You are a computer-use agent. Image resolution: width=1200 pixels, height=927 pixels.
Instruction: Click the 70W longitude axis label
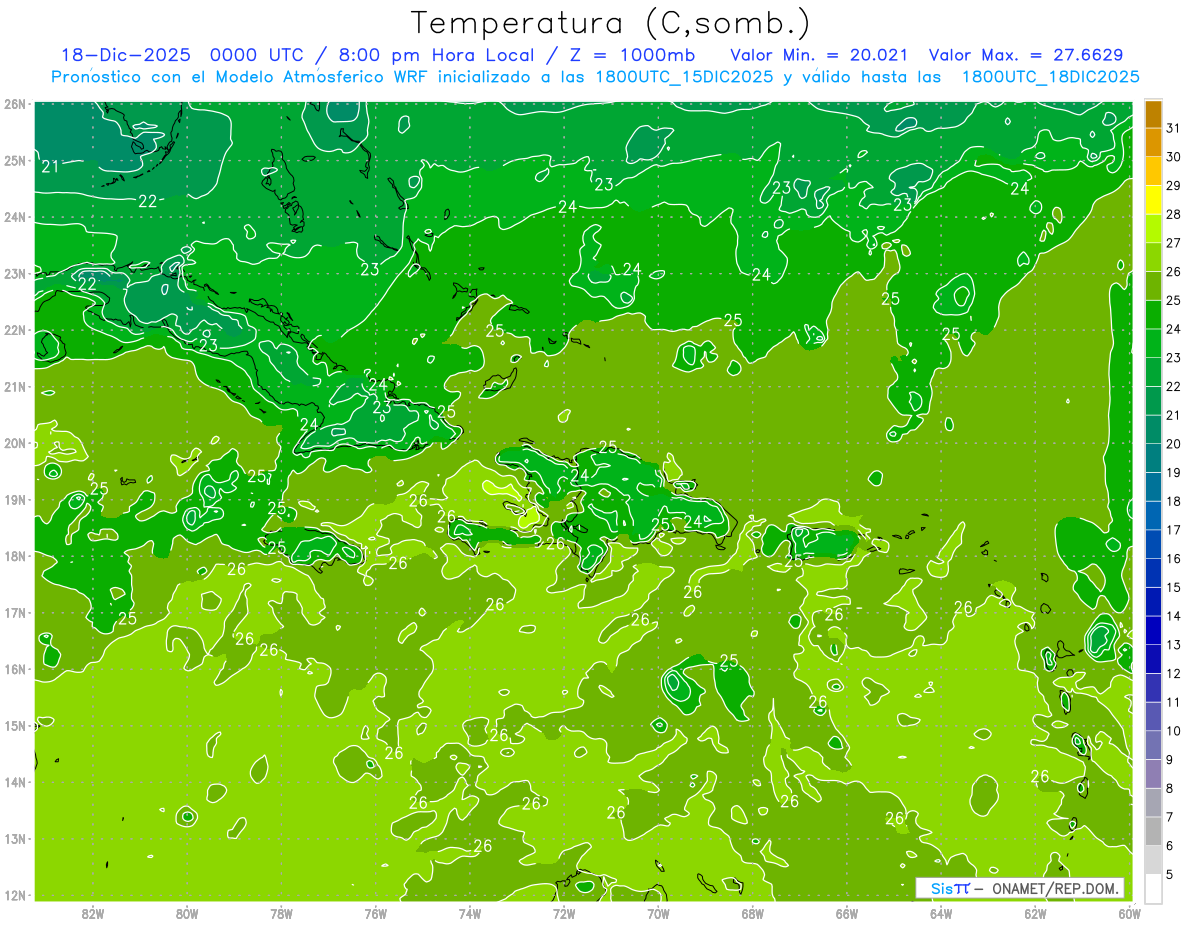[658, 912]
